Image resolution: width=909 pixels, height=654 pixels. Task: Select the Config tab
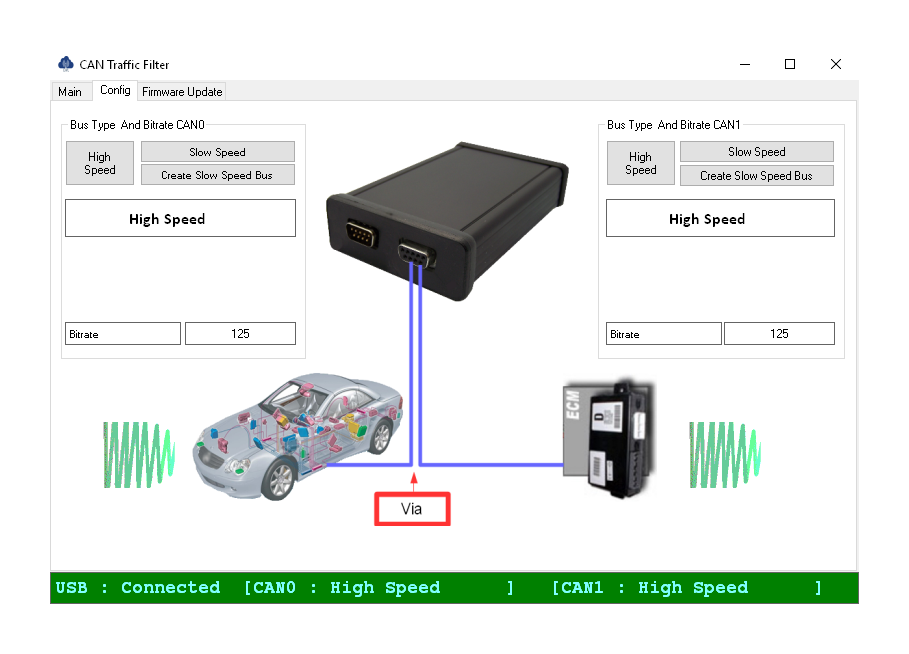click(115, 90)
